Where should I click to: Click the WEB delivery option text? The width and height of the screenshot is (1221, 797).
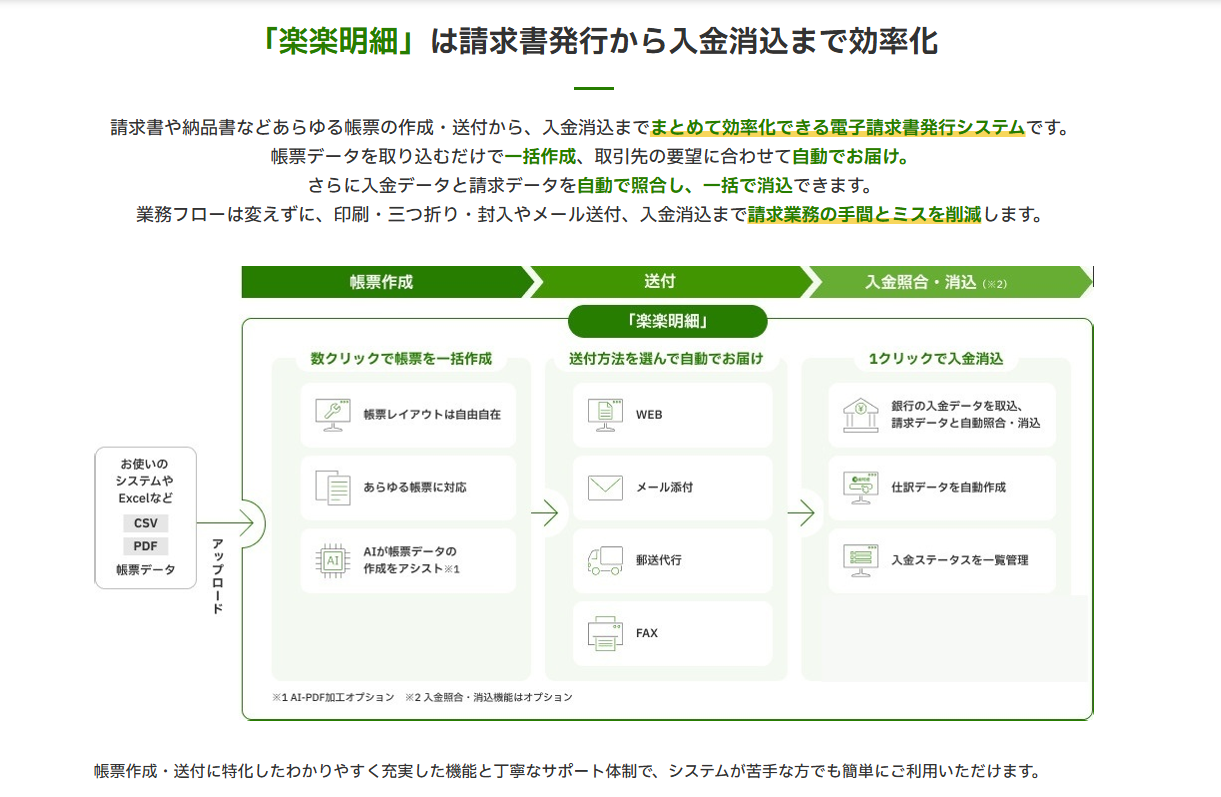[649, 414]
